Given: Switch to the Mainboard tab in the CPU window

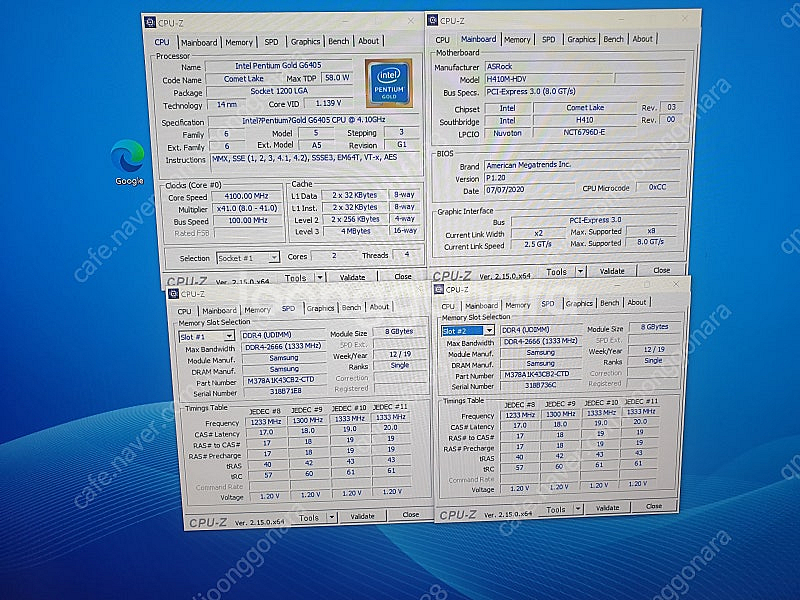Looking at the screenshot, I should tap(199, 43).
